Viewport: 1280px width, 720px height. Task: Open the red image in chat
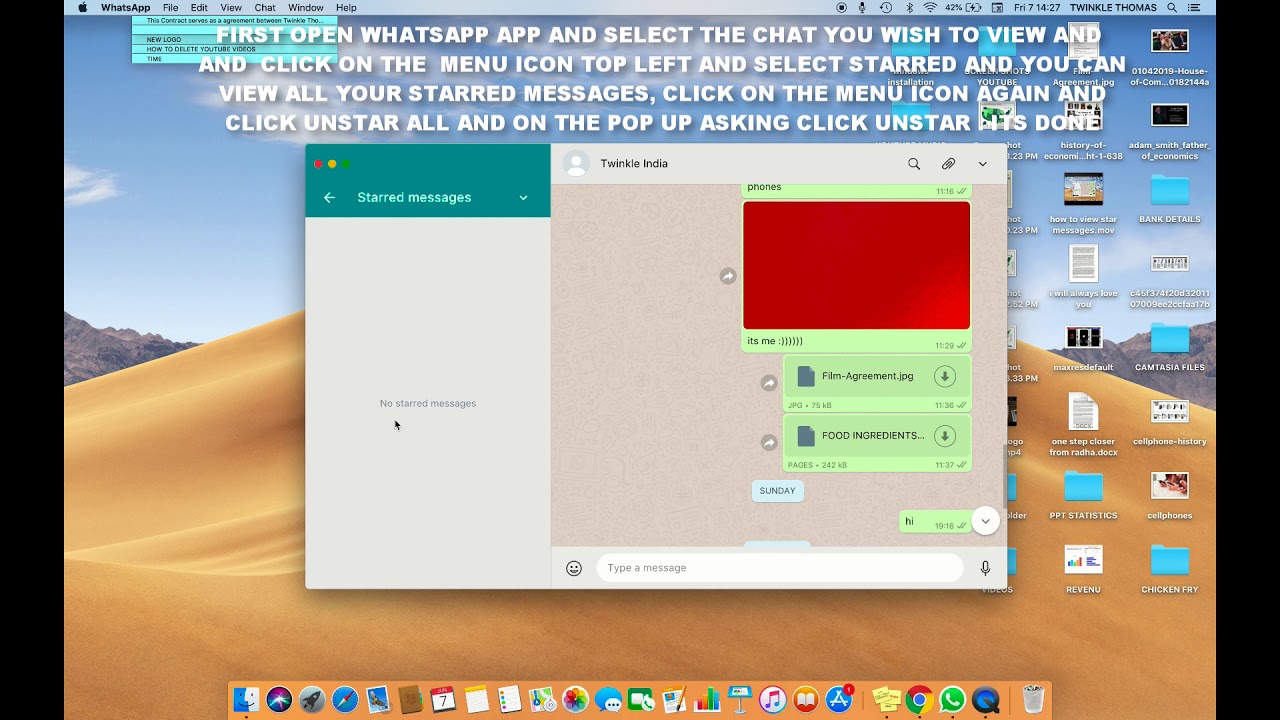(856, 265)
